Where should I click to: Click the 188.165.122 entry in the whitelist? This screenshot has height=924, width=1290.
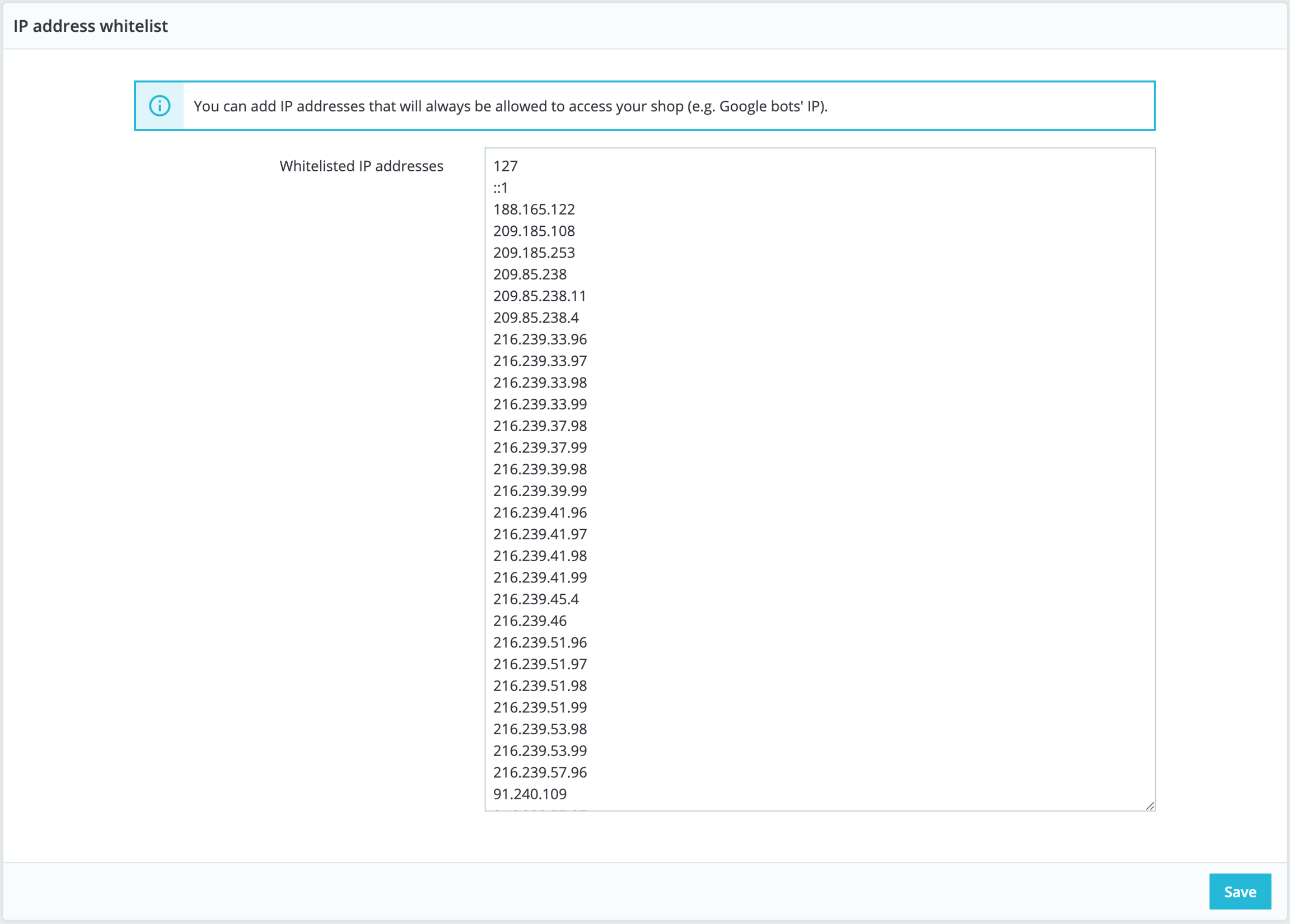point(534,209)
